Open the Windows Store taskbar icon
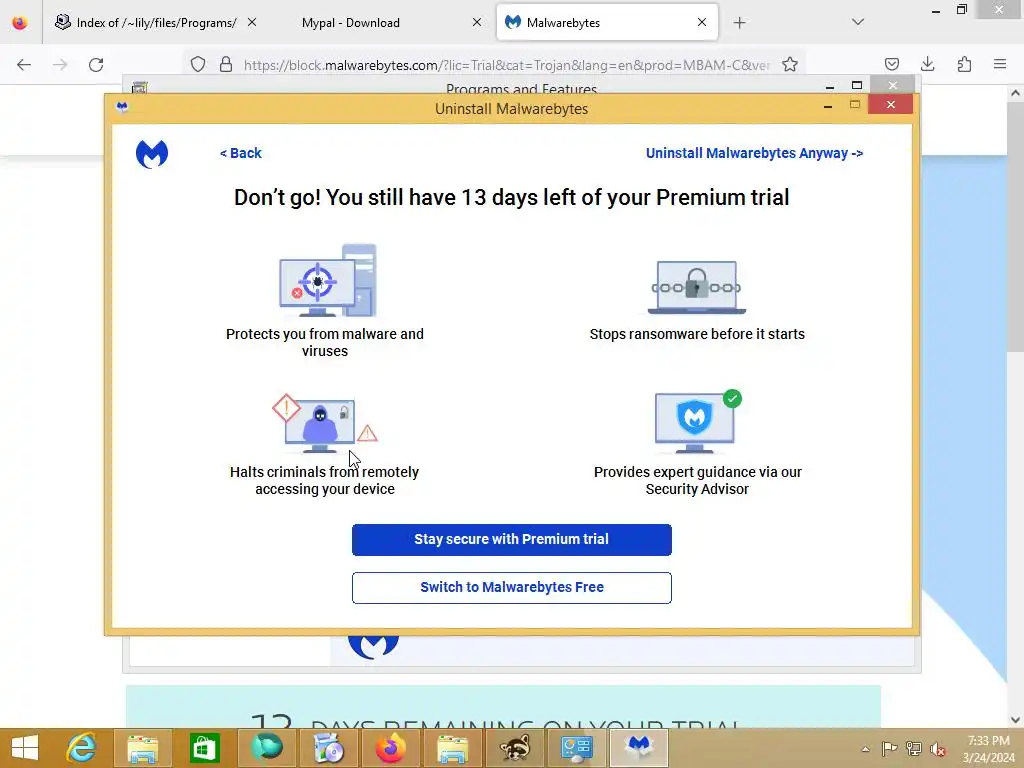Screen dimensions: 1024x768 [204, 748]
